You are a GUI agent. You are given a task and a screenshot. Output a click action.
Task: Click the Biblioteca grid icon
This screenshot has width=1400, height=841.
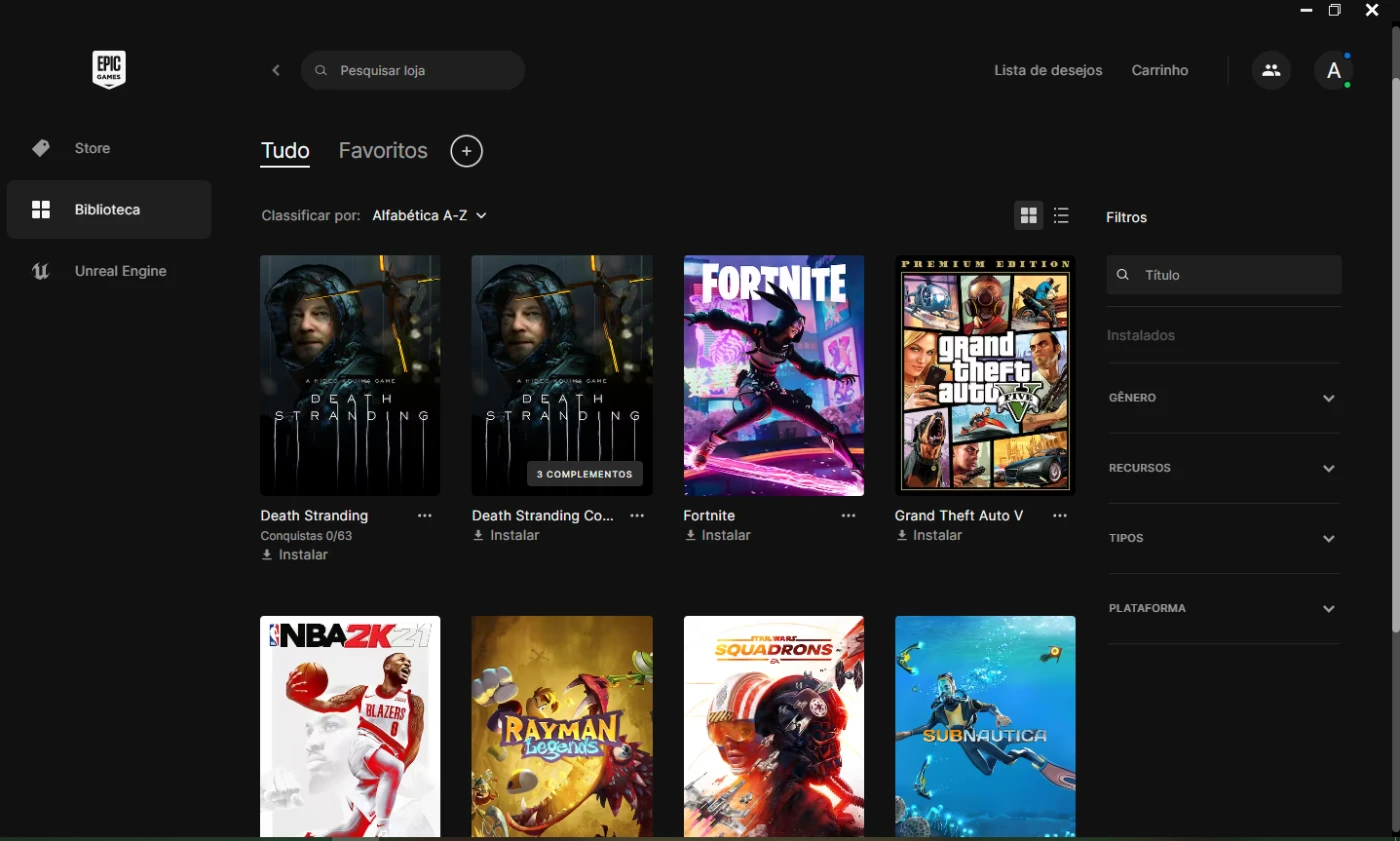point(41,209)
